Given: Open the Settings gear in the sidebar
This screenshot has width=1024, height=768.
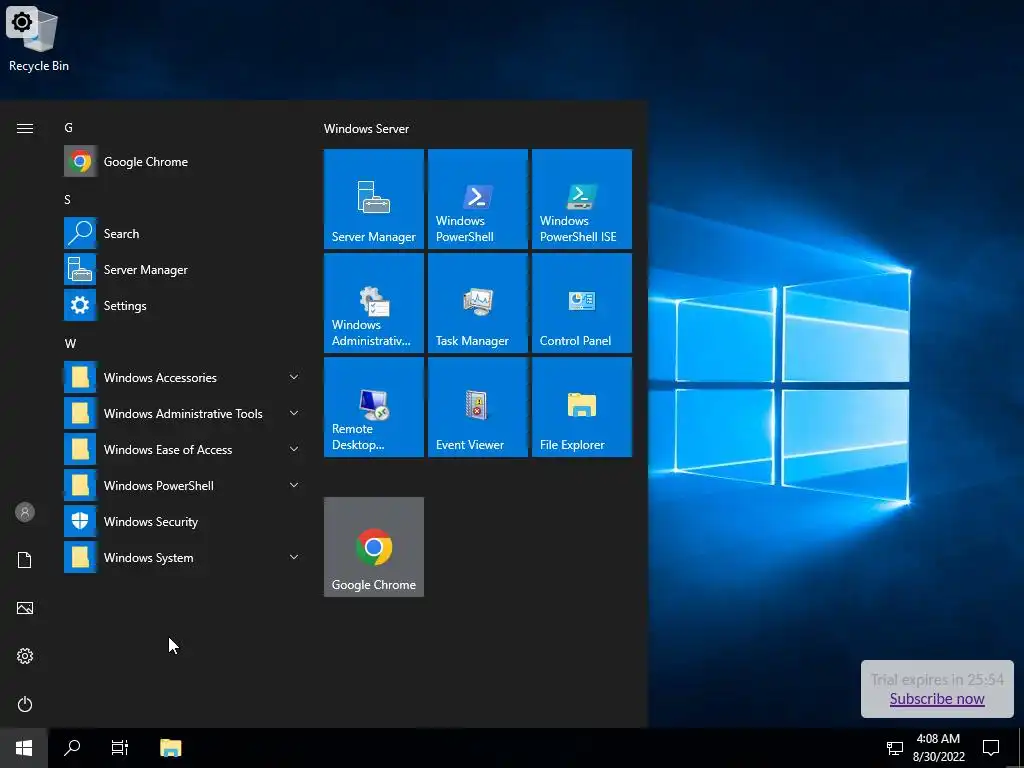Looking at the screenshot, I should pos(25,656).
